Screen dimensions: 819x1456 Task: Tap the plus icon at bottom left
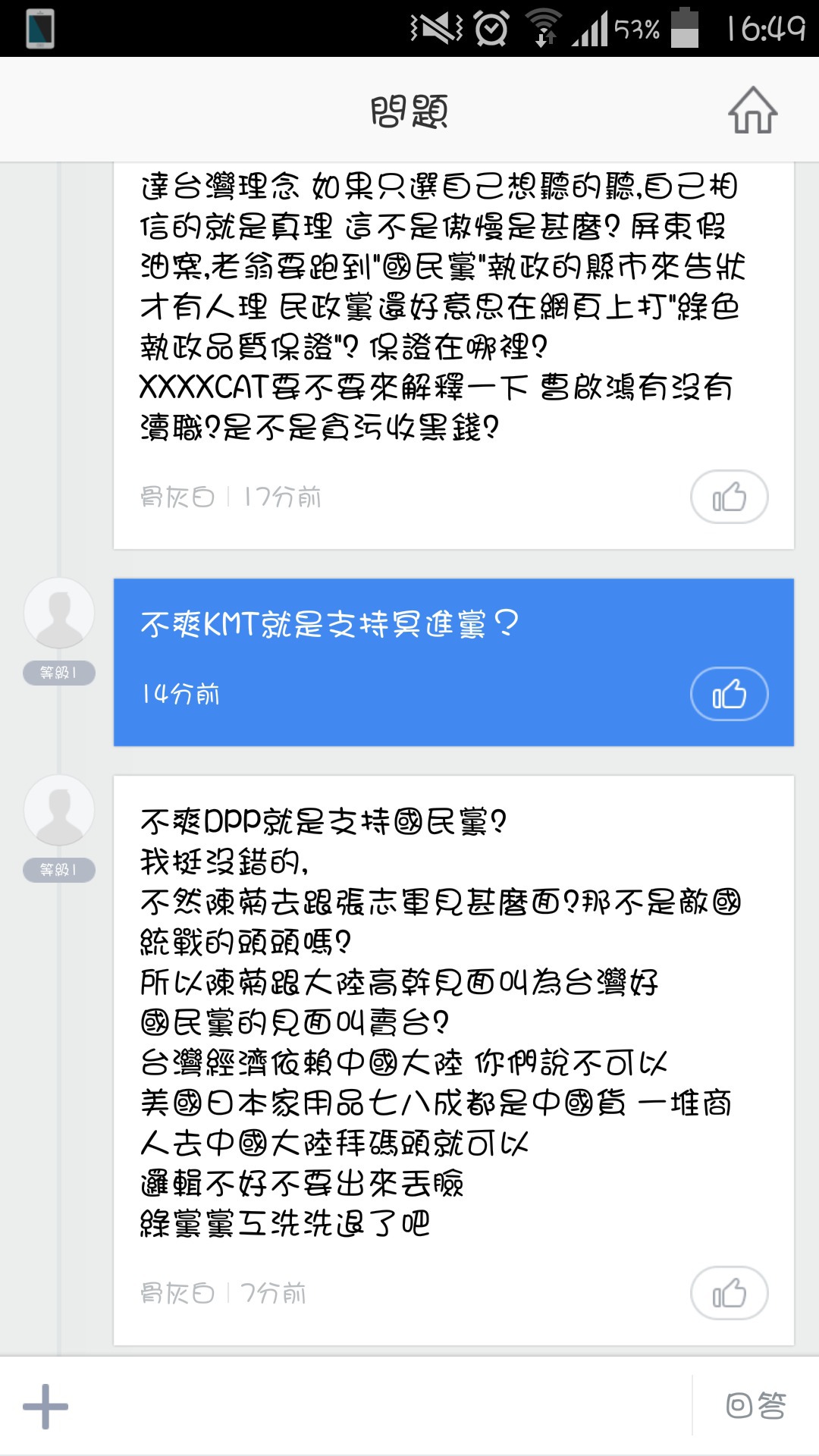(45, 1406)
